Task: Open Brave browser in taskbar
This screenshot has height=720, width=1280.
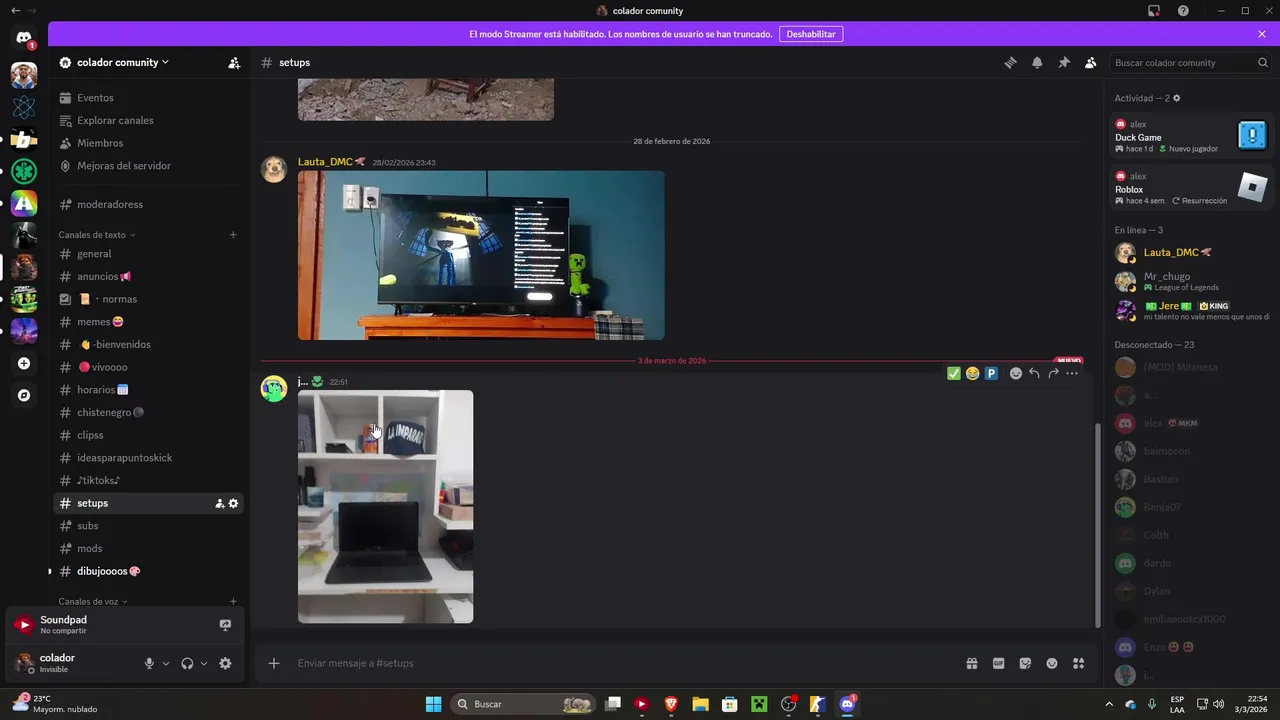Action: (x=671, y=704)
